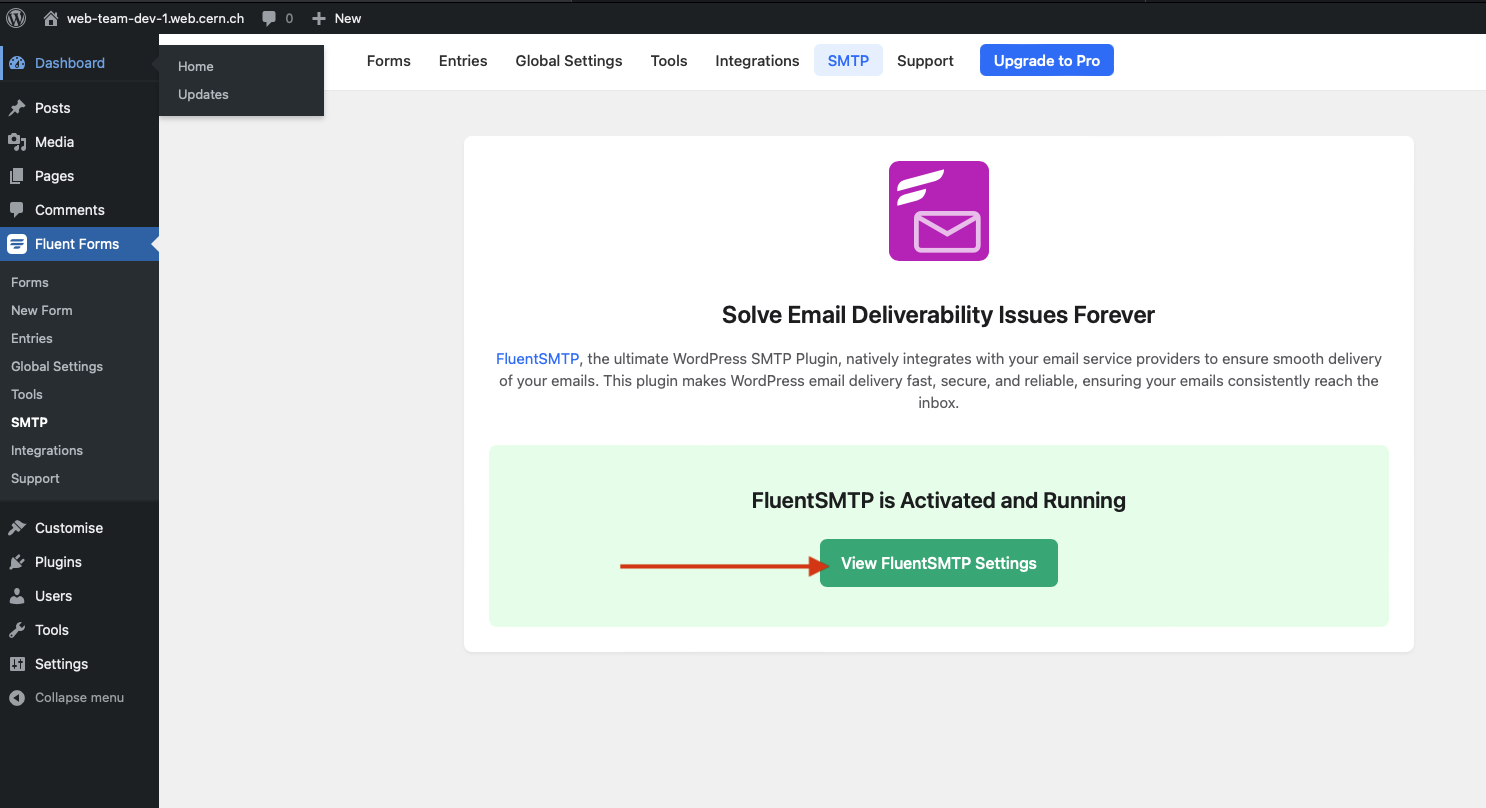Click the Media icon in sidebar
The image size is (1486, 808).
pyautogui.click(x=17, y=142)
